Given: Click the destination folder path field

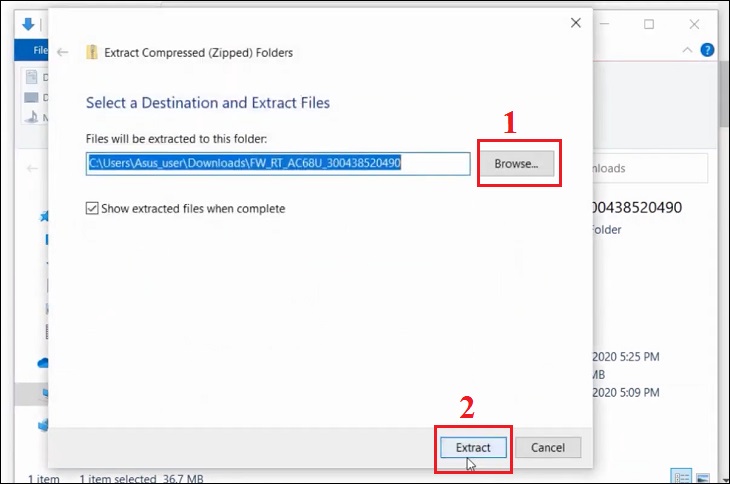Looking at the screenshot, I should [x=278, y=163].
